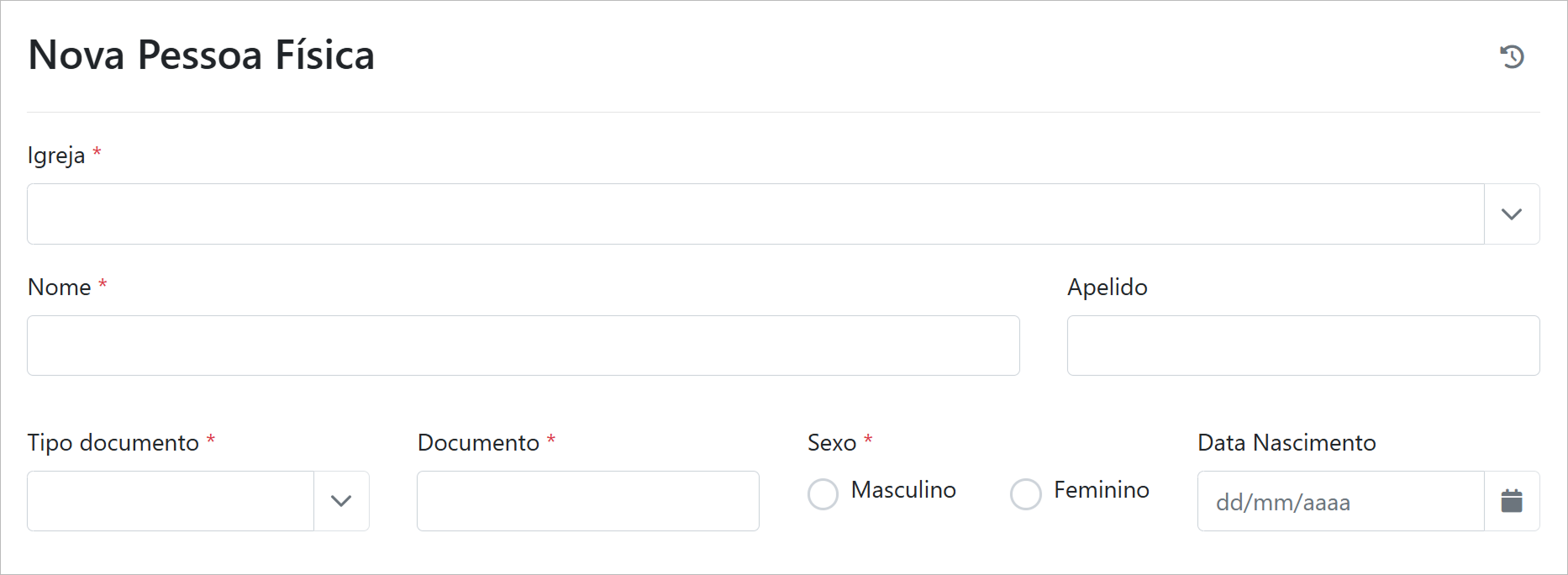Open the calendar picker for Data Nascimento
Viewport: 1568px width, 575px height.
click(x=1512, y=501)
